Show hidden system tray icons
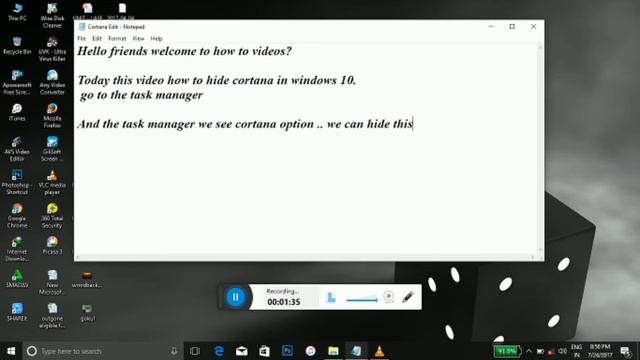The width and height of the screenshot is (640, 360). (529, 351)
